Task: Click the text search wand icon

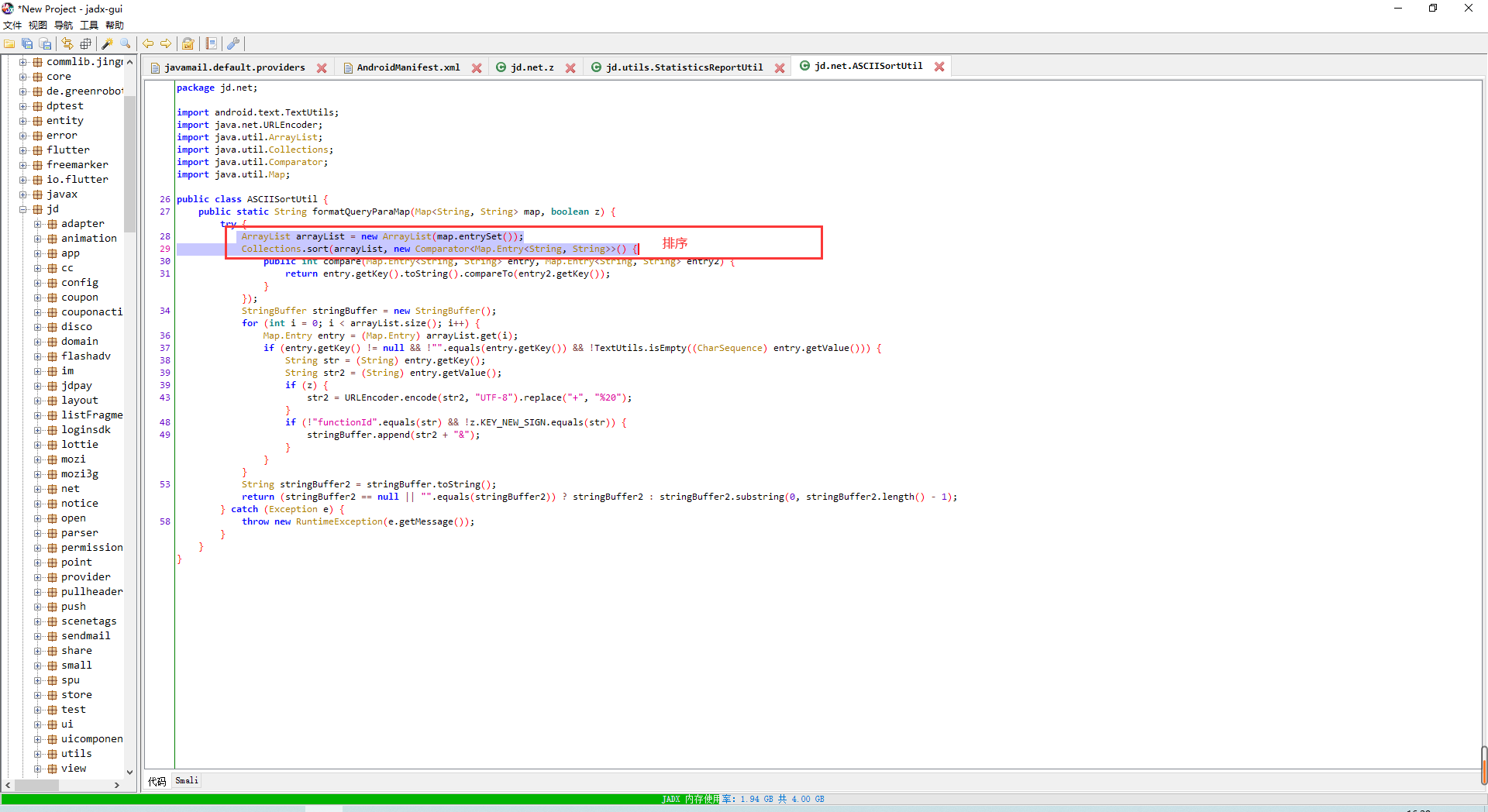Action: coord(108,43)
